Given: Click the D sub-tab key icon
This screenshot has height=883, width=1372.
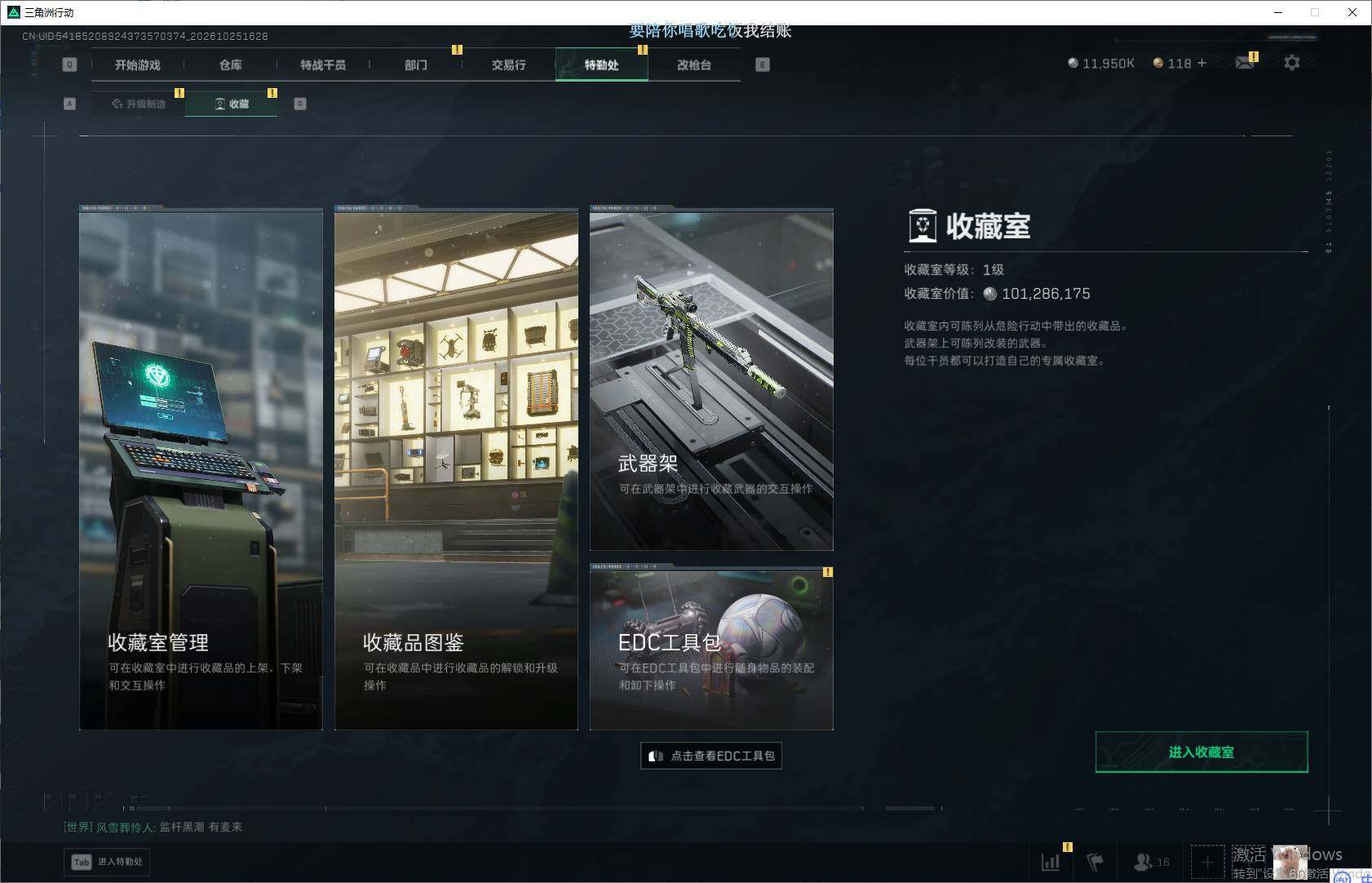Looking at the screenshot, I should (300, 104).
